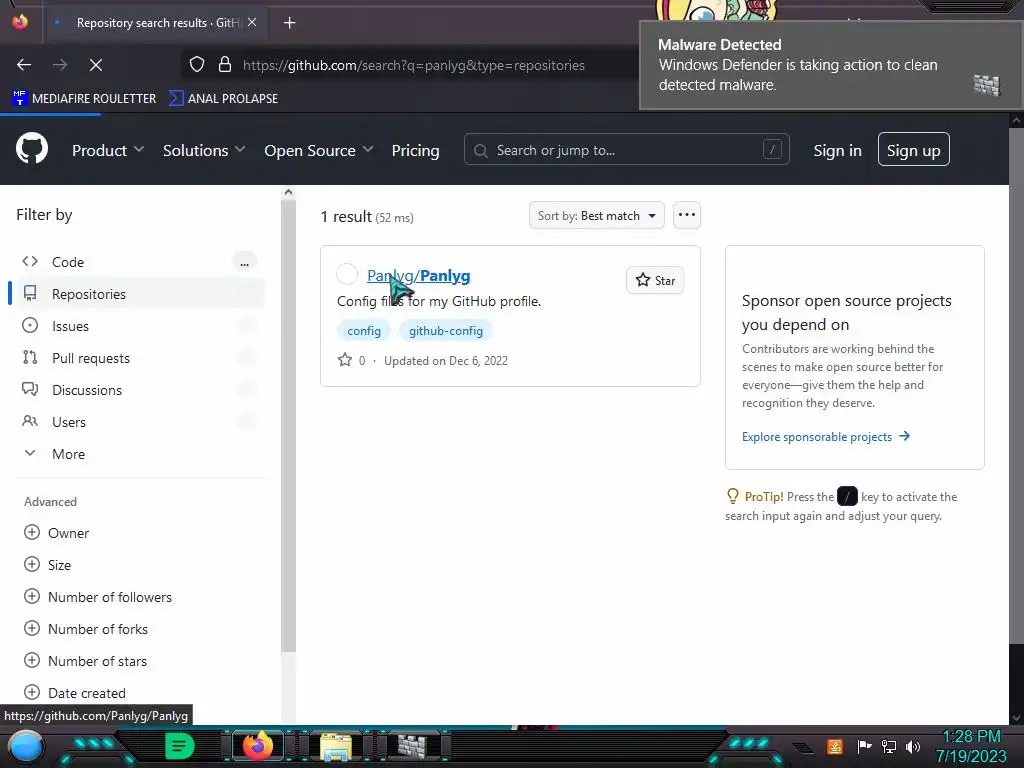Click the Discussions filter speech icon
1024x768 pixels.
[x=30, y=389]
